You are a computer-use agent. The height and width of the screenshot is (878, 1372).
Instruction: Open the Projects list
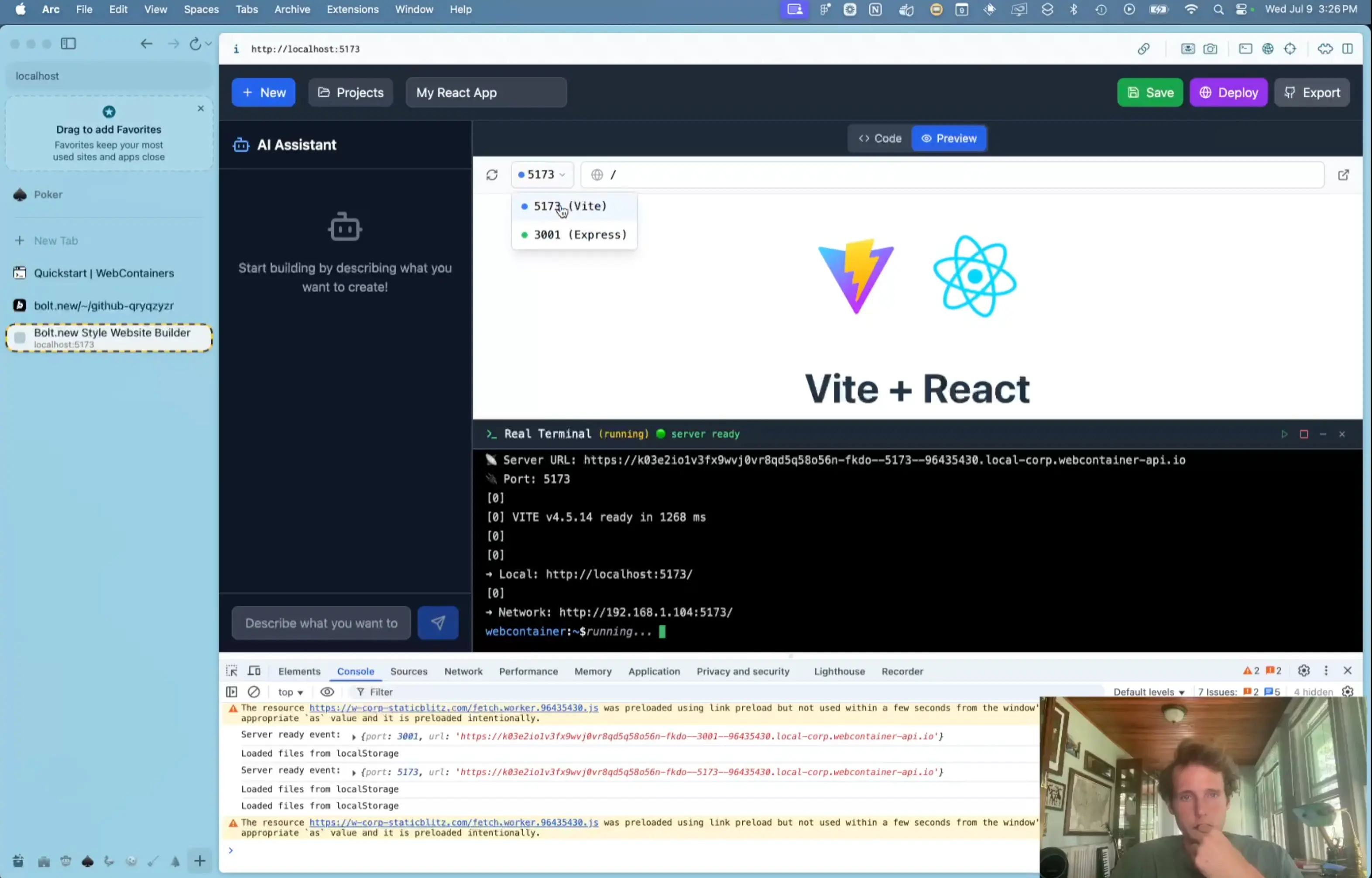point(350,93)
